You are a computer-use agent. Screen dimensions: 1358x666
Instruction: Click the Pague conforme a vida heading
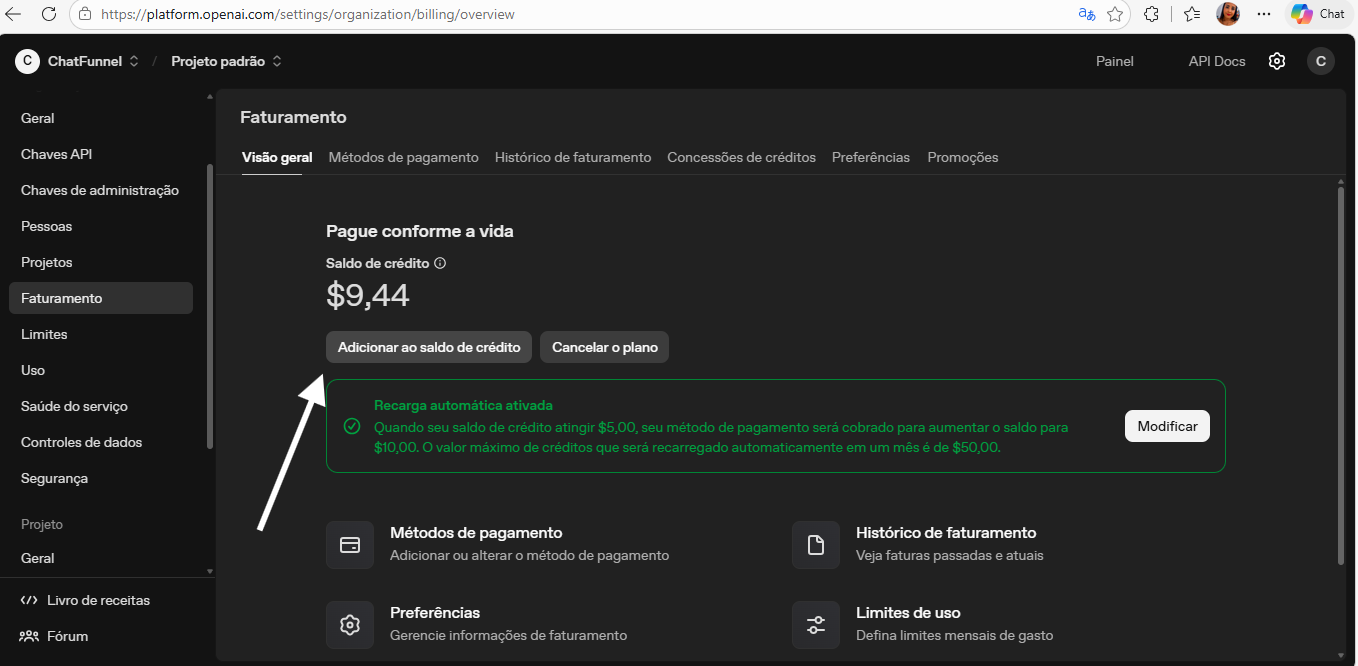pos(420,231)
